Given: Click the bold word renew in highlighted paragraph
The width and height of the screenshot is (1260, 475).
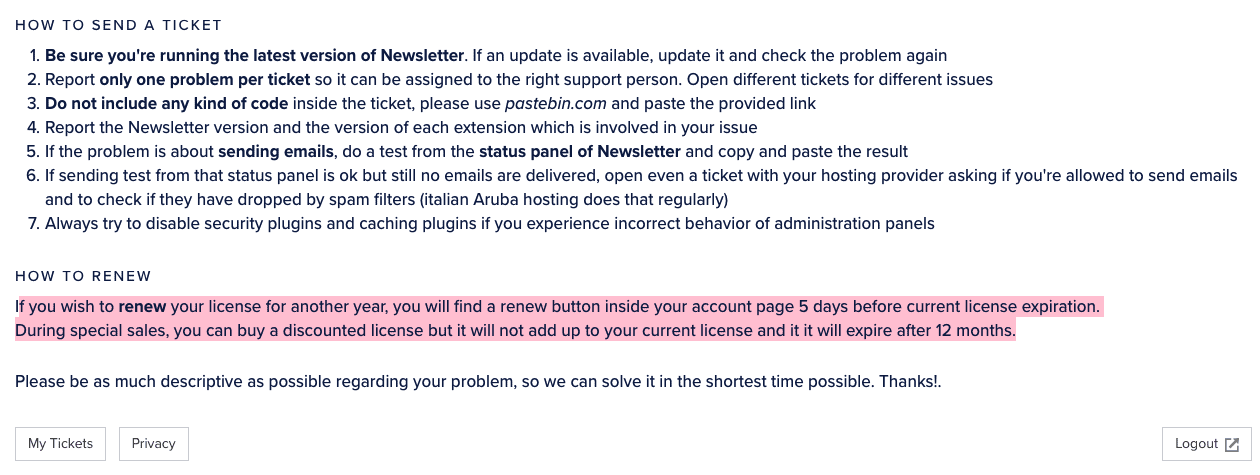Looking at the screenshot, I should click(142, 306).
